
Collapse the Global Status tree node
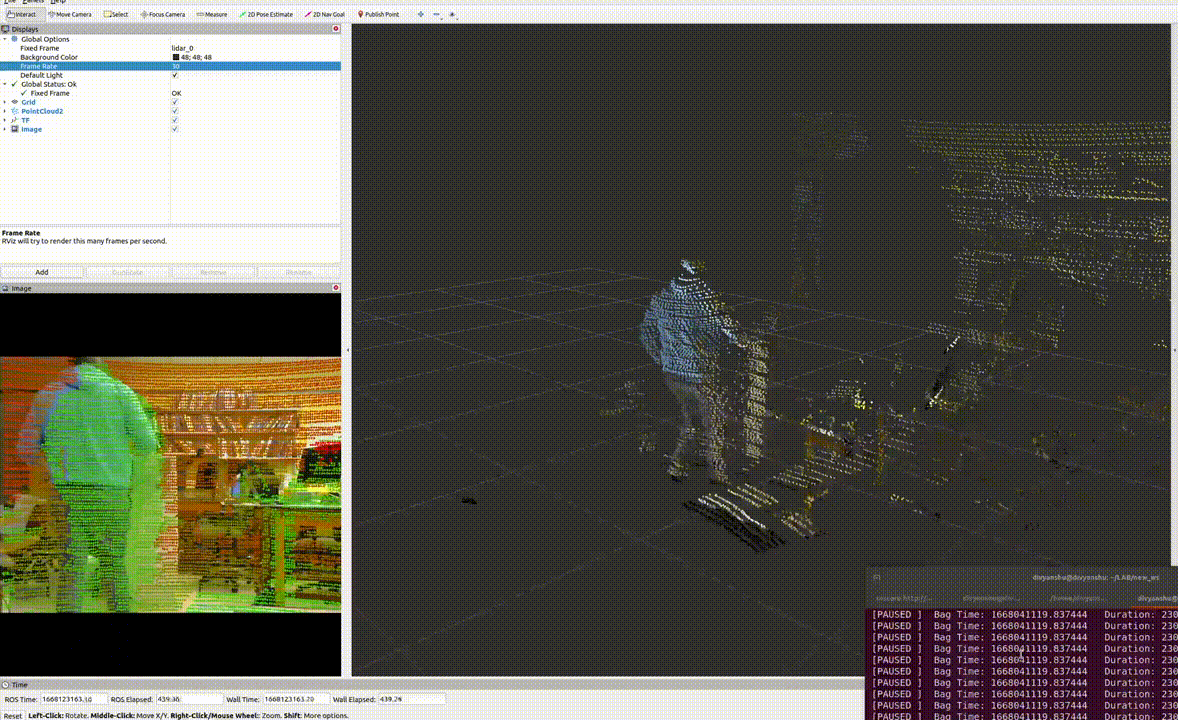(x=5, y=84)
